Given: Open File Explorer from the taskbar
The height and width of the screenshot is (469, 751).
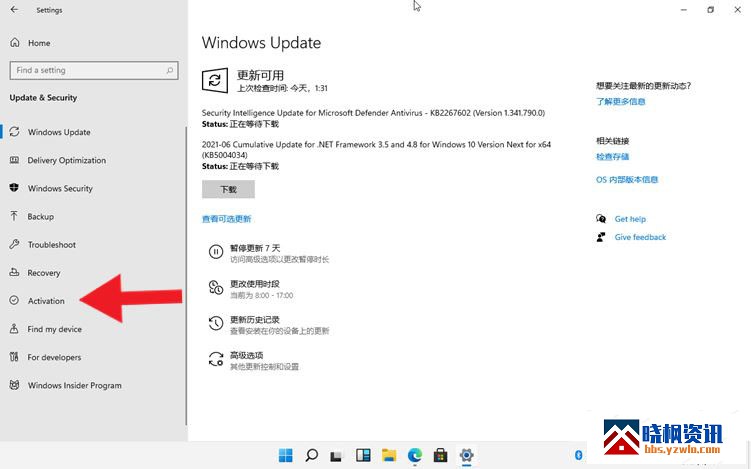Looking at the screenshot, I should click(389, 455).
